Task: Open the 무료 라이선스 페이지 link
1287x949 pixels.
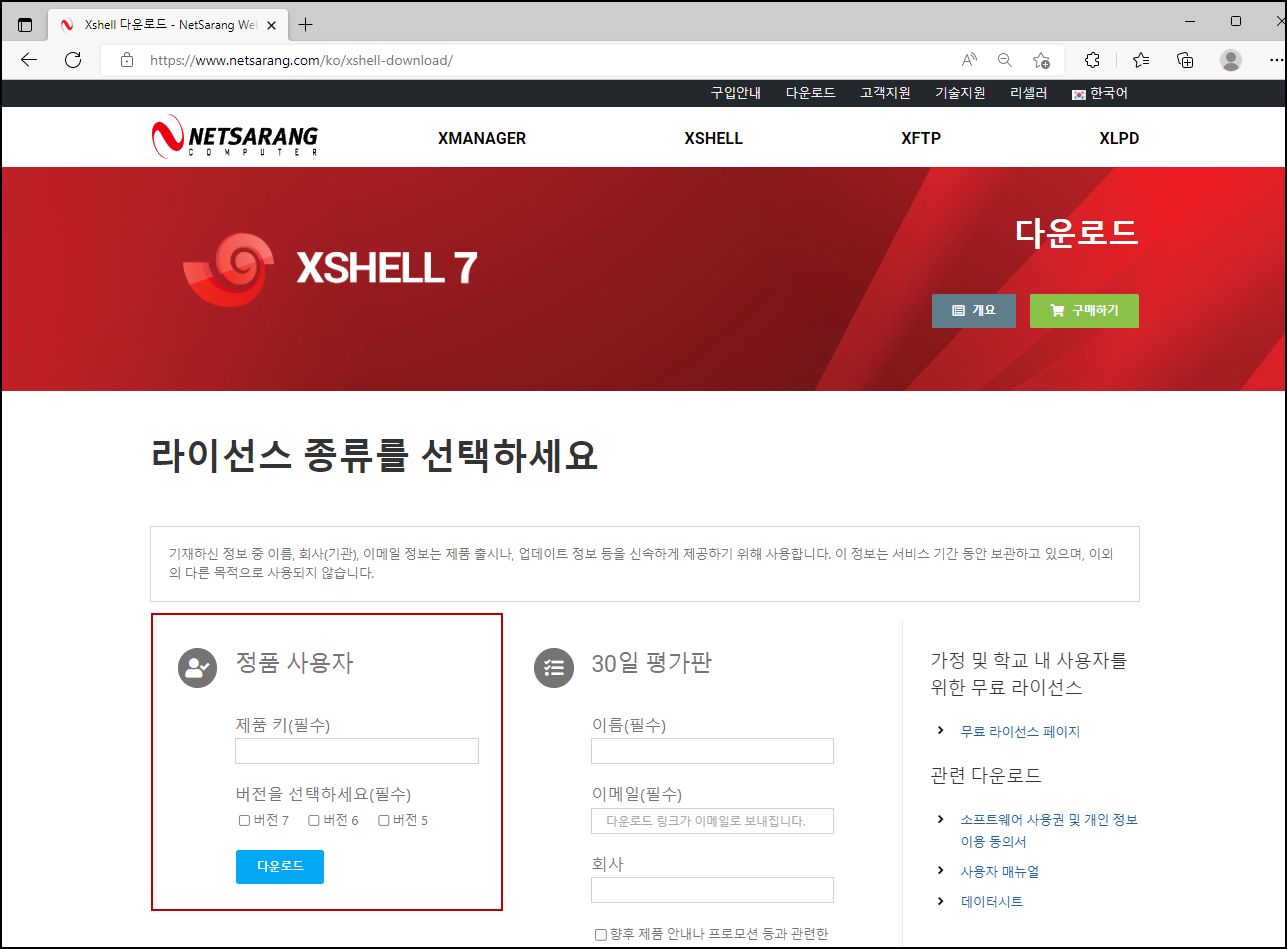Action: click(1020, 731)
